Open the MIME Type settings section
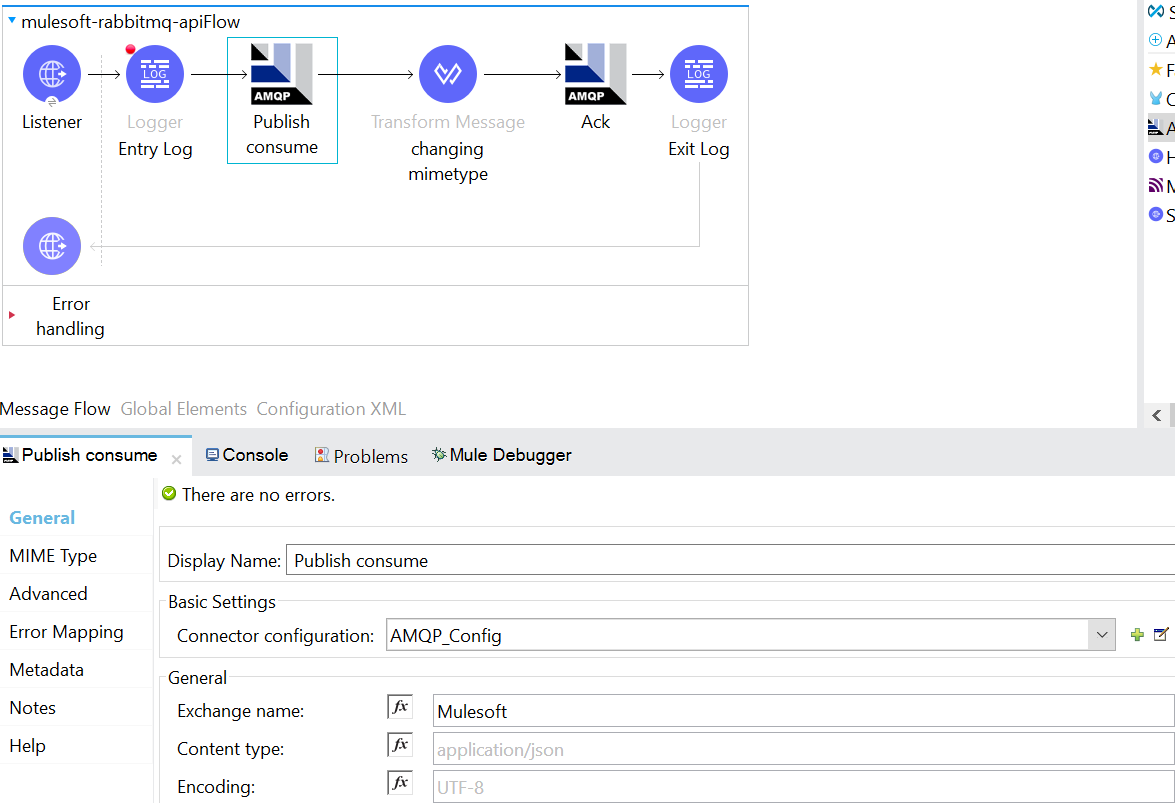 coord(53,556)
